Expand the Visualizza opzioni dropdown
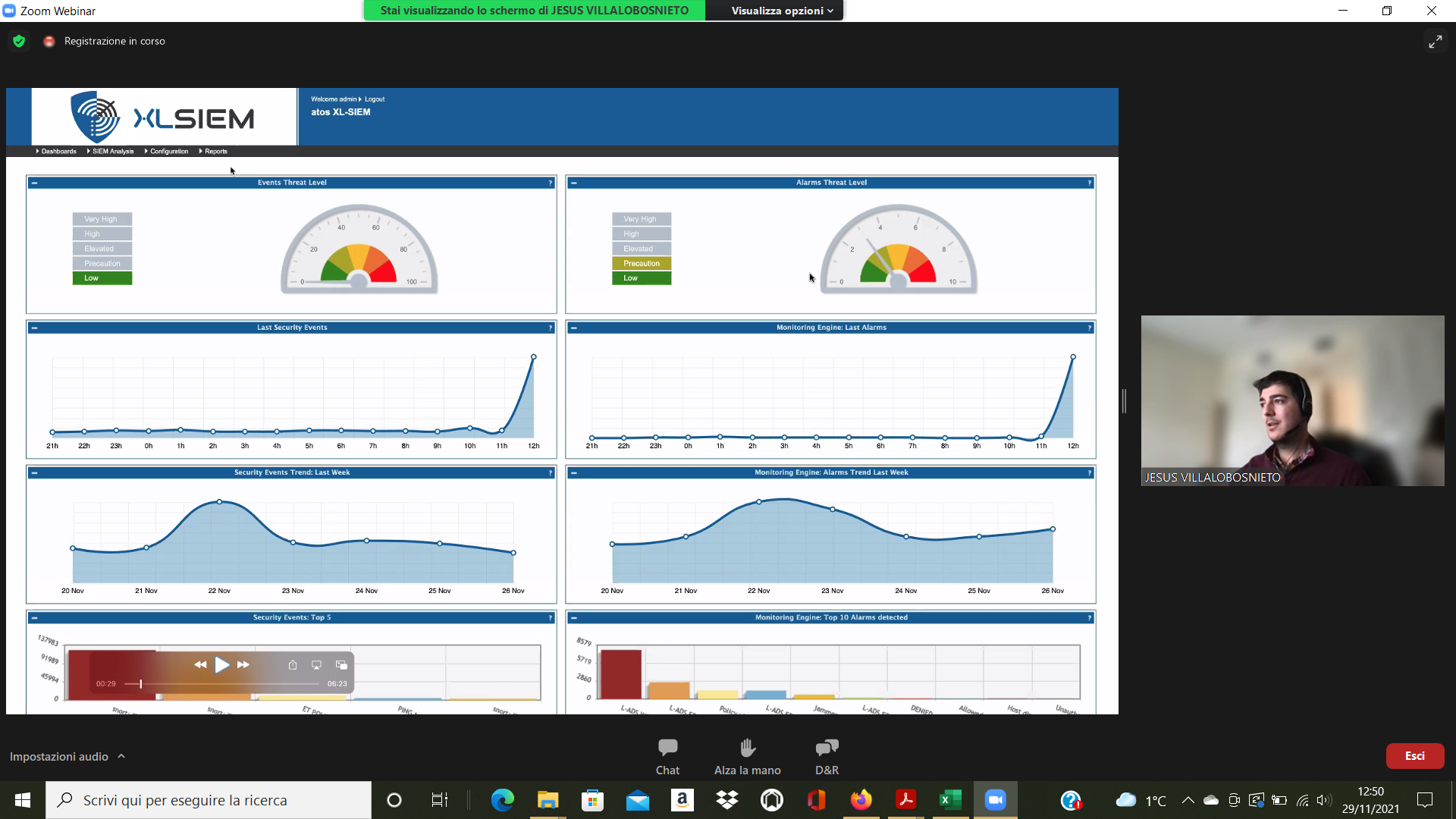Image resolution: width=1456 pixels, height=819 pixels. [781, 11]
